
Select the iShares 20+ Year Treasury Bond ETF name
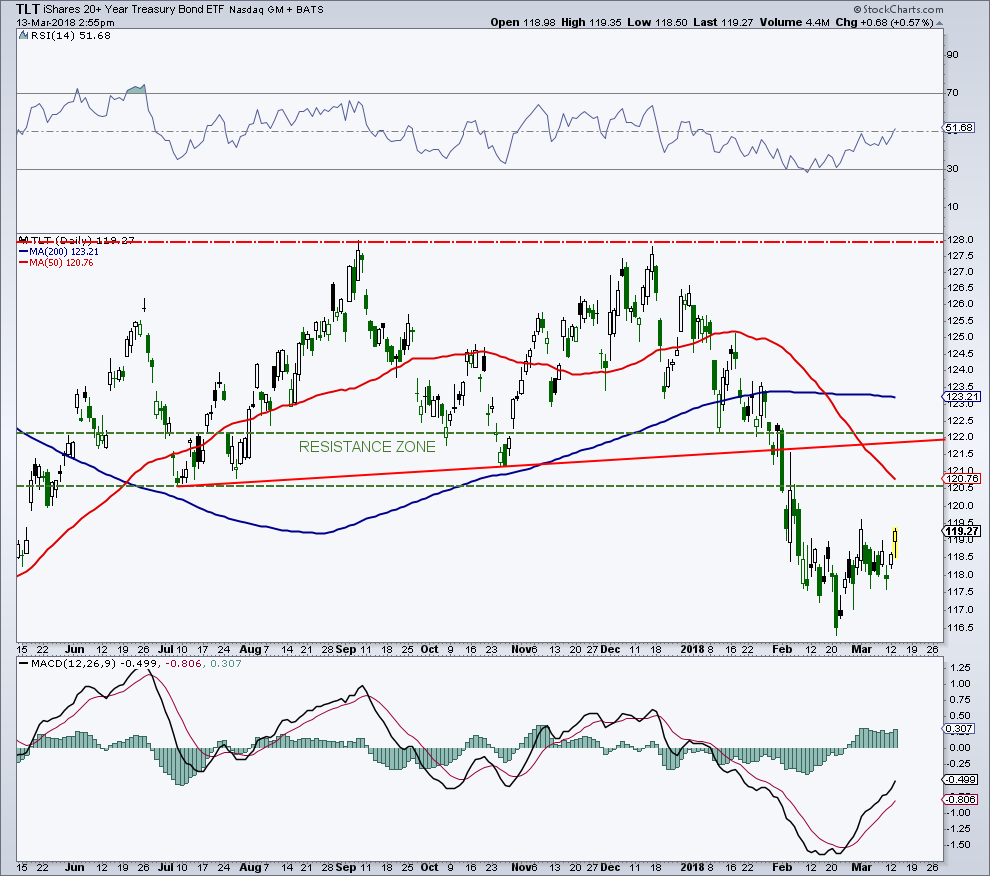click(134, 9)
